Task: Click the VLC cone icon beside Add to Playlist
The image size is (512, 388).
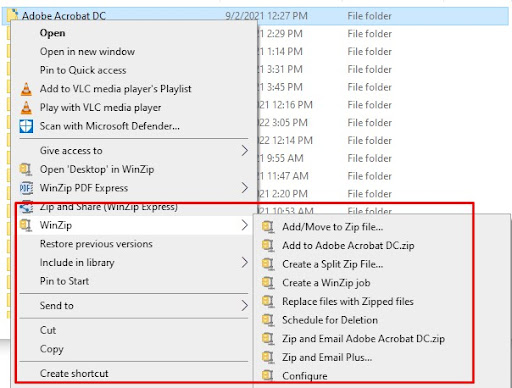Action: point(26,89)
